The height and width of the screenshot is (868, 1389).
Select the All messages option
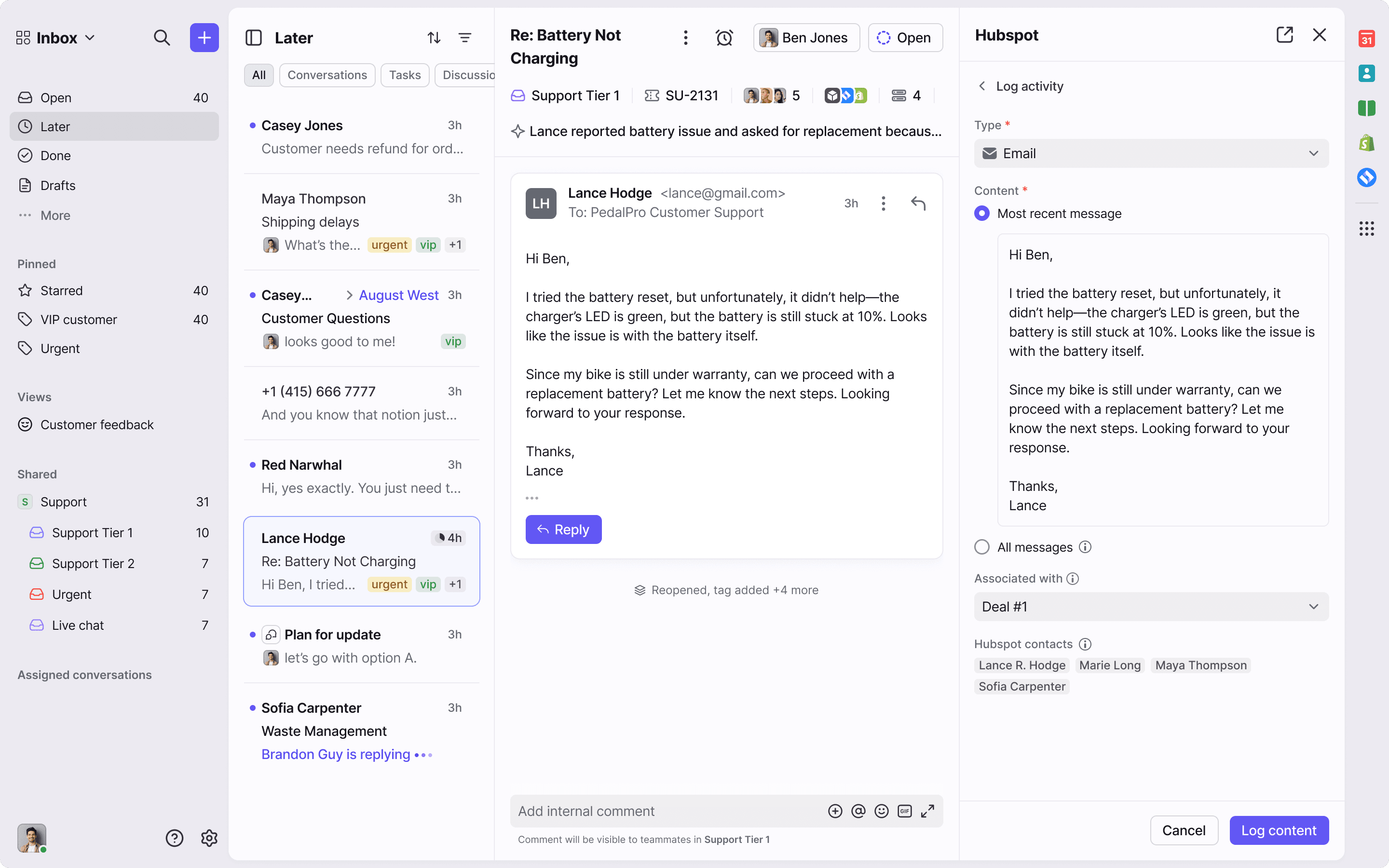click(x=981, y=546)
